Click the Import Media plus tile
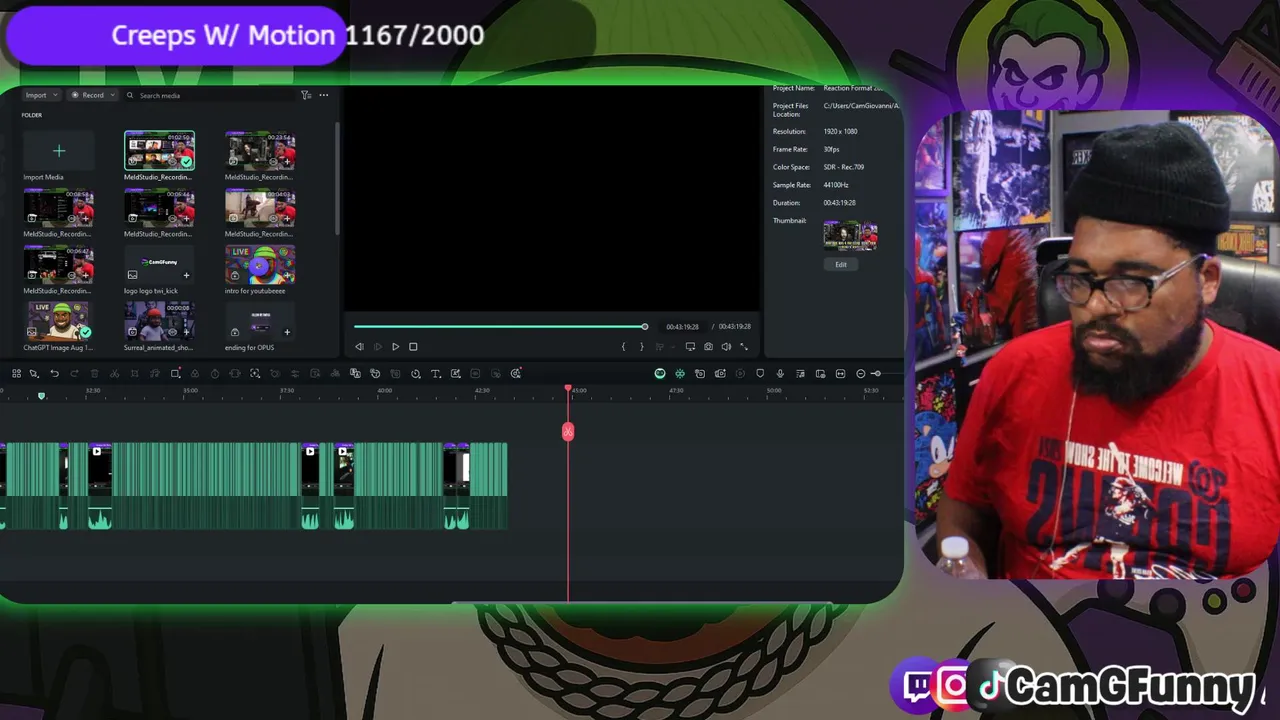This screenshot has width=1280, height=720. point(59,151)
